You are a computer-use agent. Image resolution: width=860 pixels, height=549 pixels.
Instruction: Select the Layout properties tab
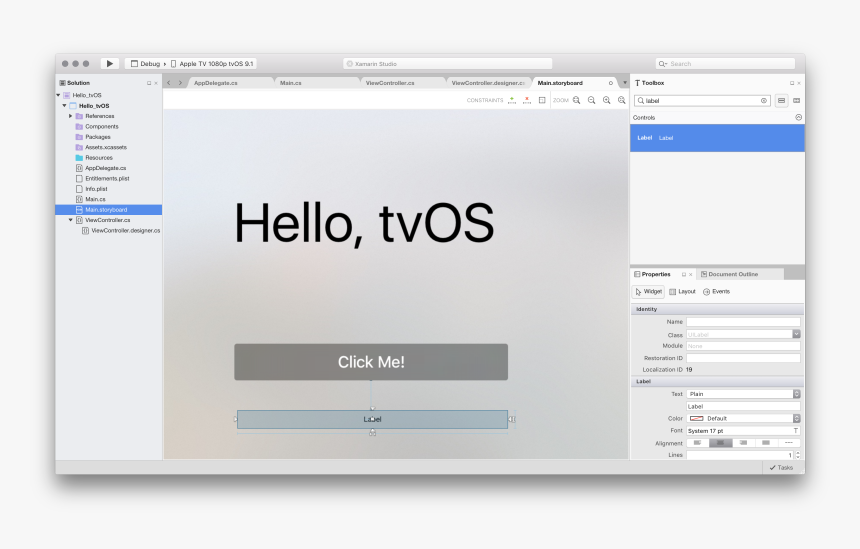(x=682, y=292)
